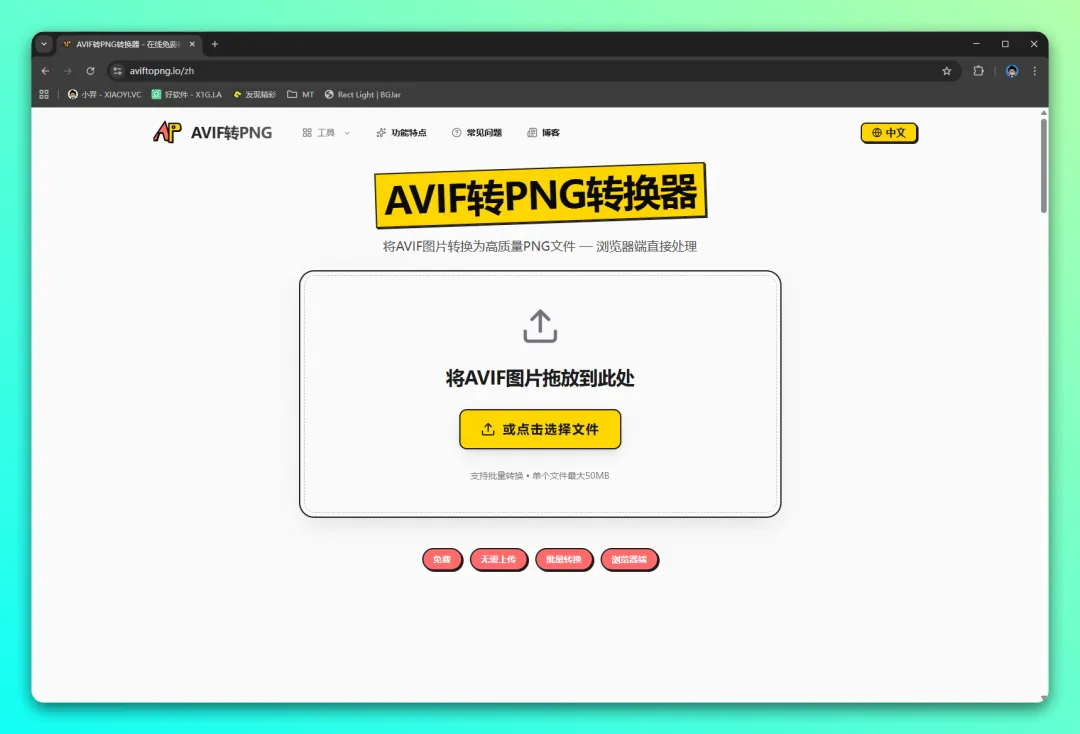This screenshot has height=734, width=1080.
Task: Select the AVIF转PNG转换器 browser tab
Action: click(127, 44)
